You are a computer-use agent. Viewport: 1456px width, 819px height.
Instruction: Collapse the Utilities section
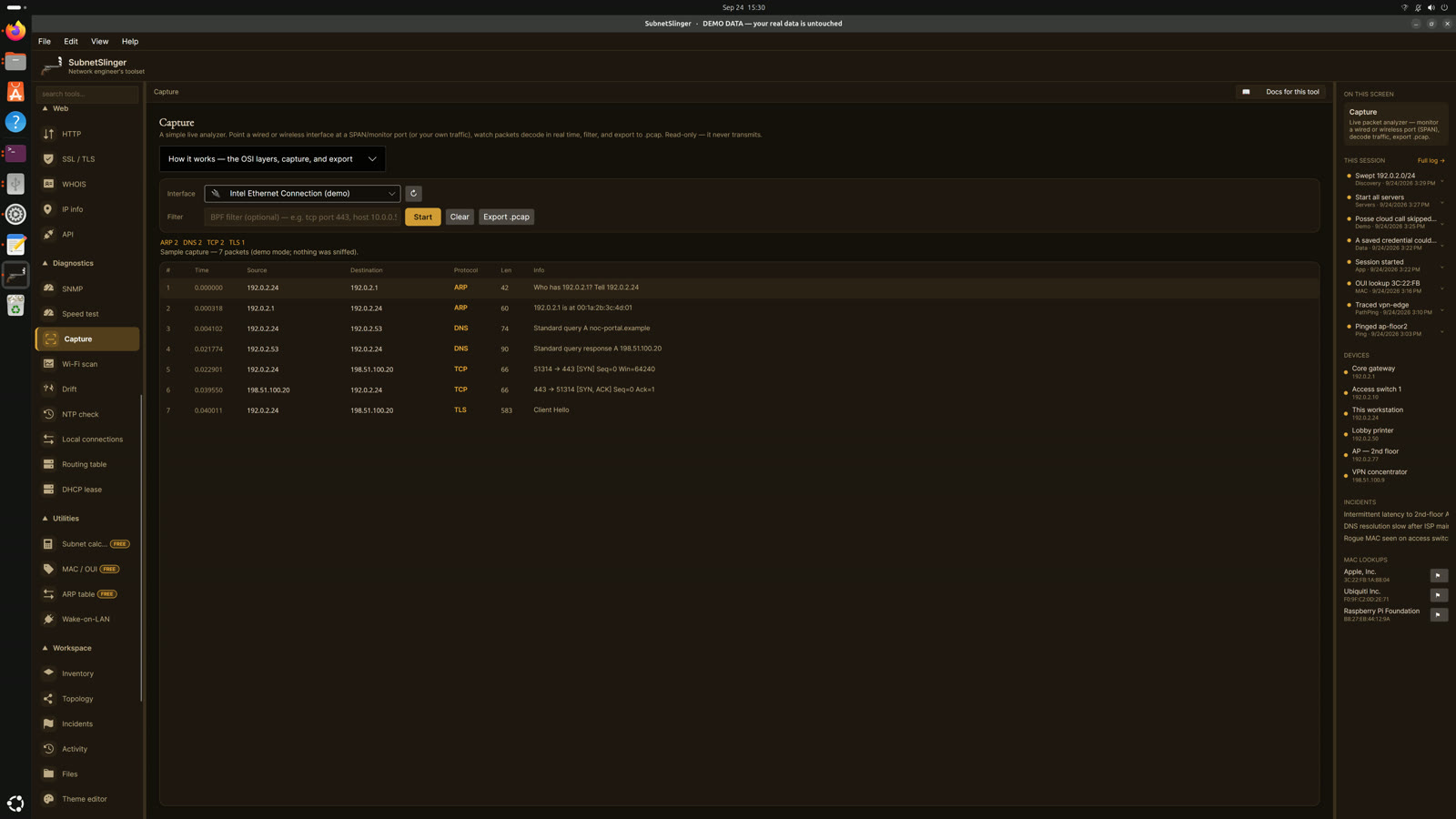pyautogui.click(x=60, y=519)
